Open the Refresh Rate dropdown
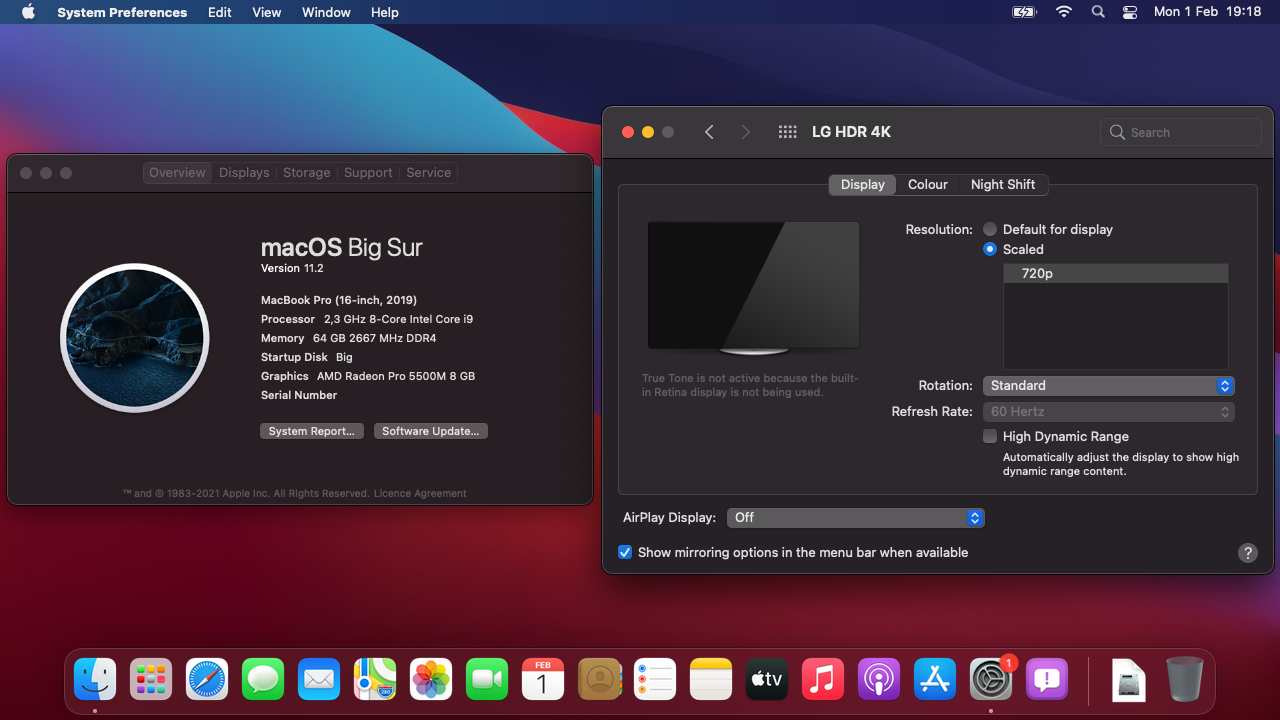 1108,411
